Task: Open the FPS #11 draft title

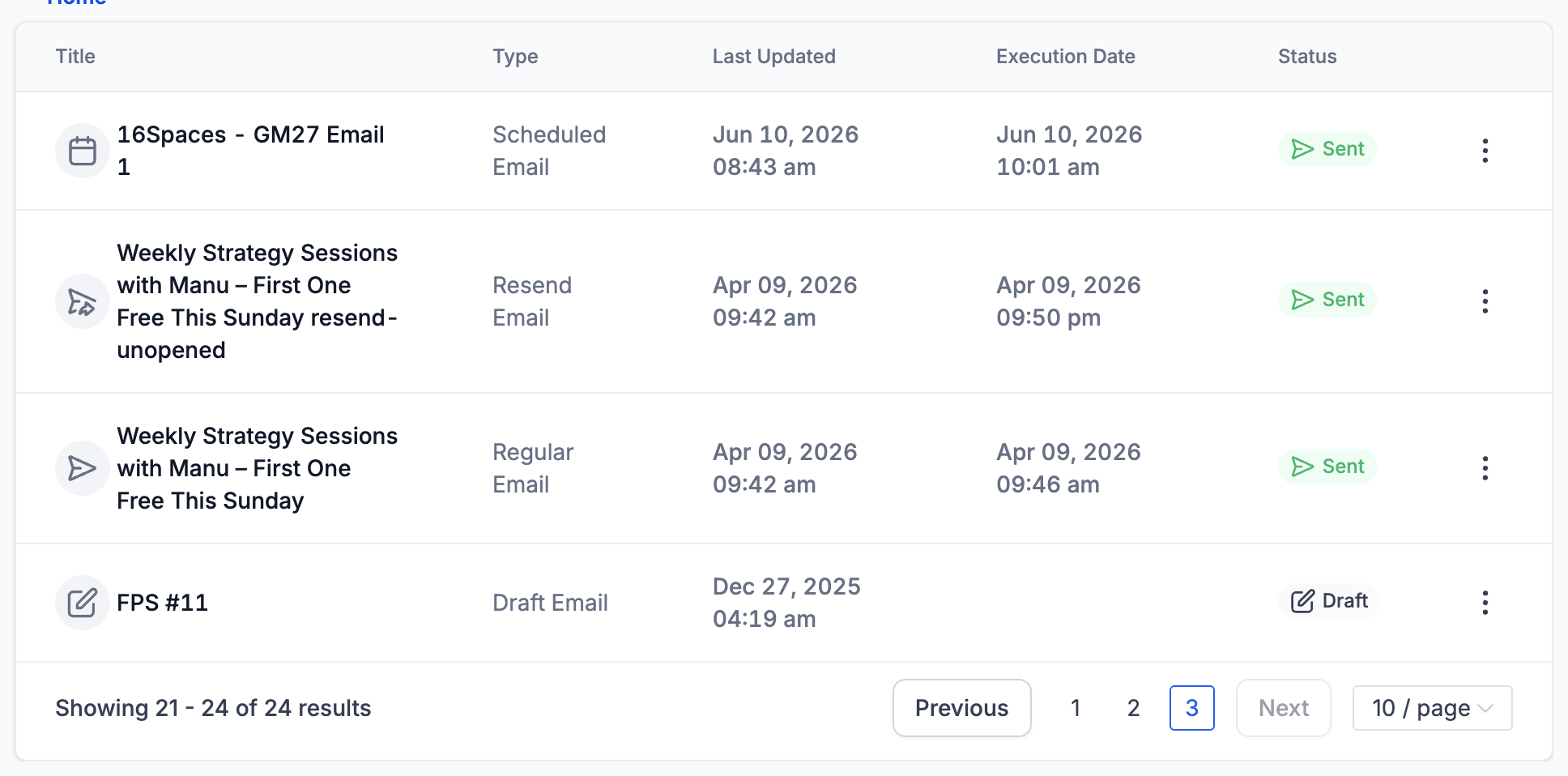Action: click(x=162, y=603)
